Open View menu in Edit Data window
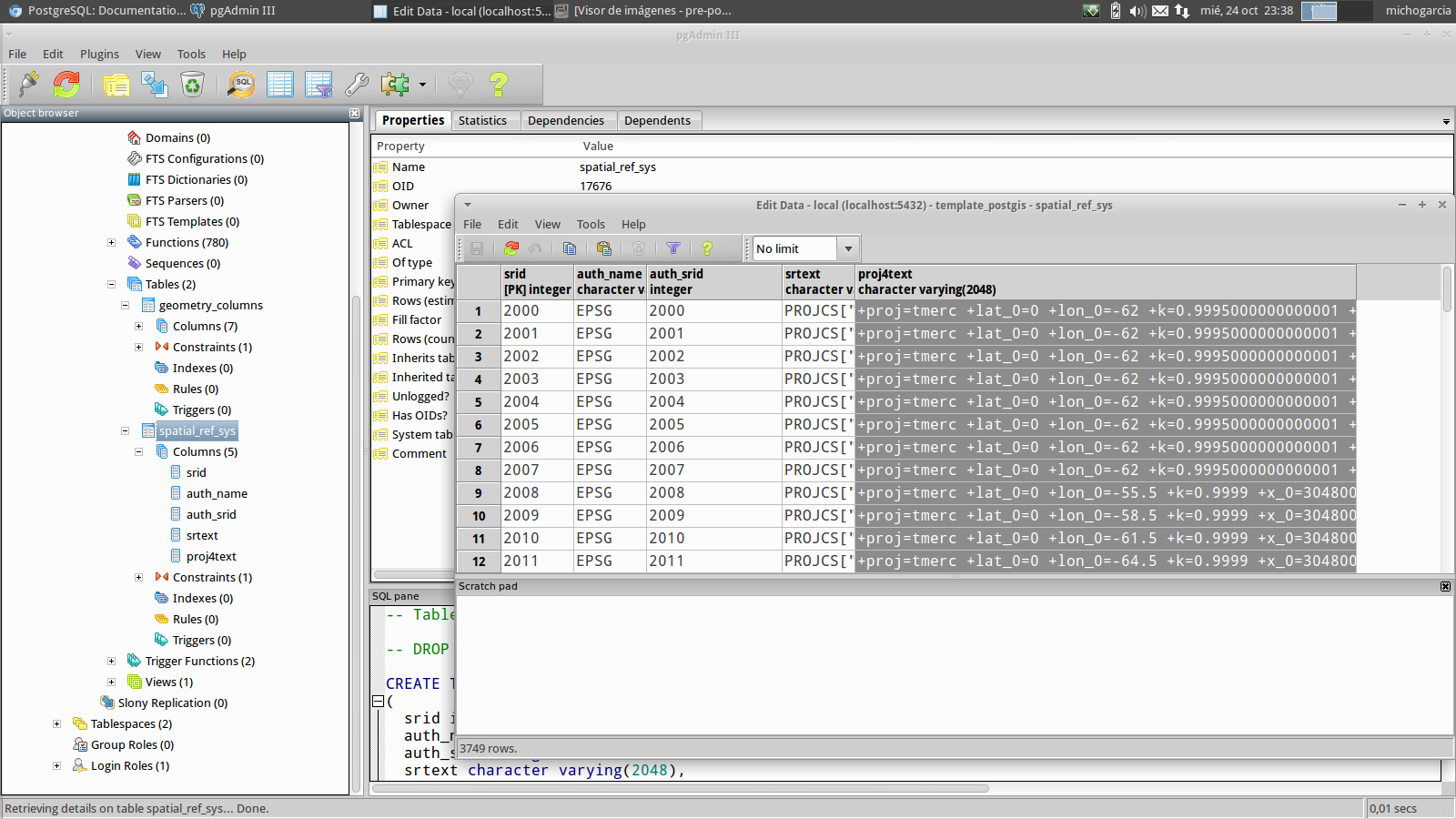The image size is (1456, 819). pyautogui.click(x=547, y=224)
